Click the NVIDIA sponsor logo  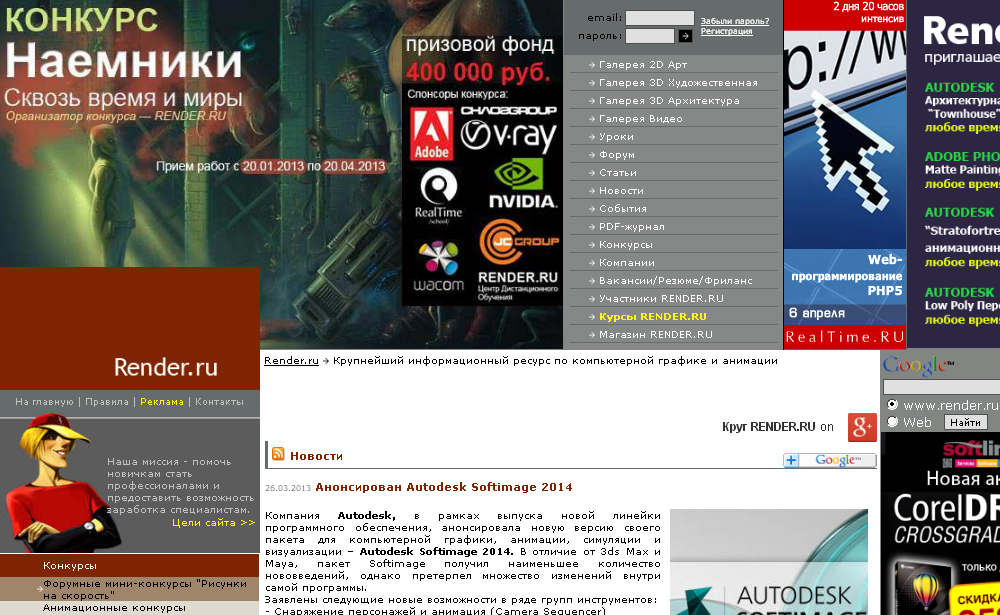(523, 183)
